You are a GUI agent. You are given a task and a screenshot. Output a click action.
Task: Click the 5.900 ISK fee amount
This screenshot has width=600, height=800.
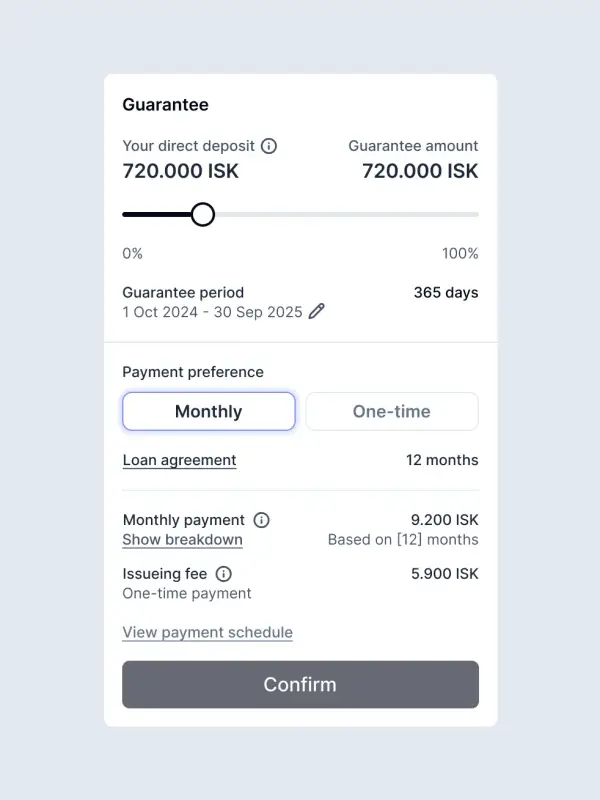click(x=445, y=574)
